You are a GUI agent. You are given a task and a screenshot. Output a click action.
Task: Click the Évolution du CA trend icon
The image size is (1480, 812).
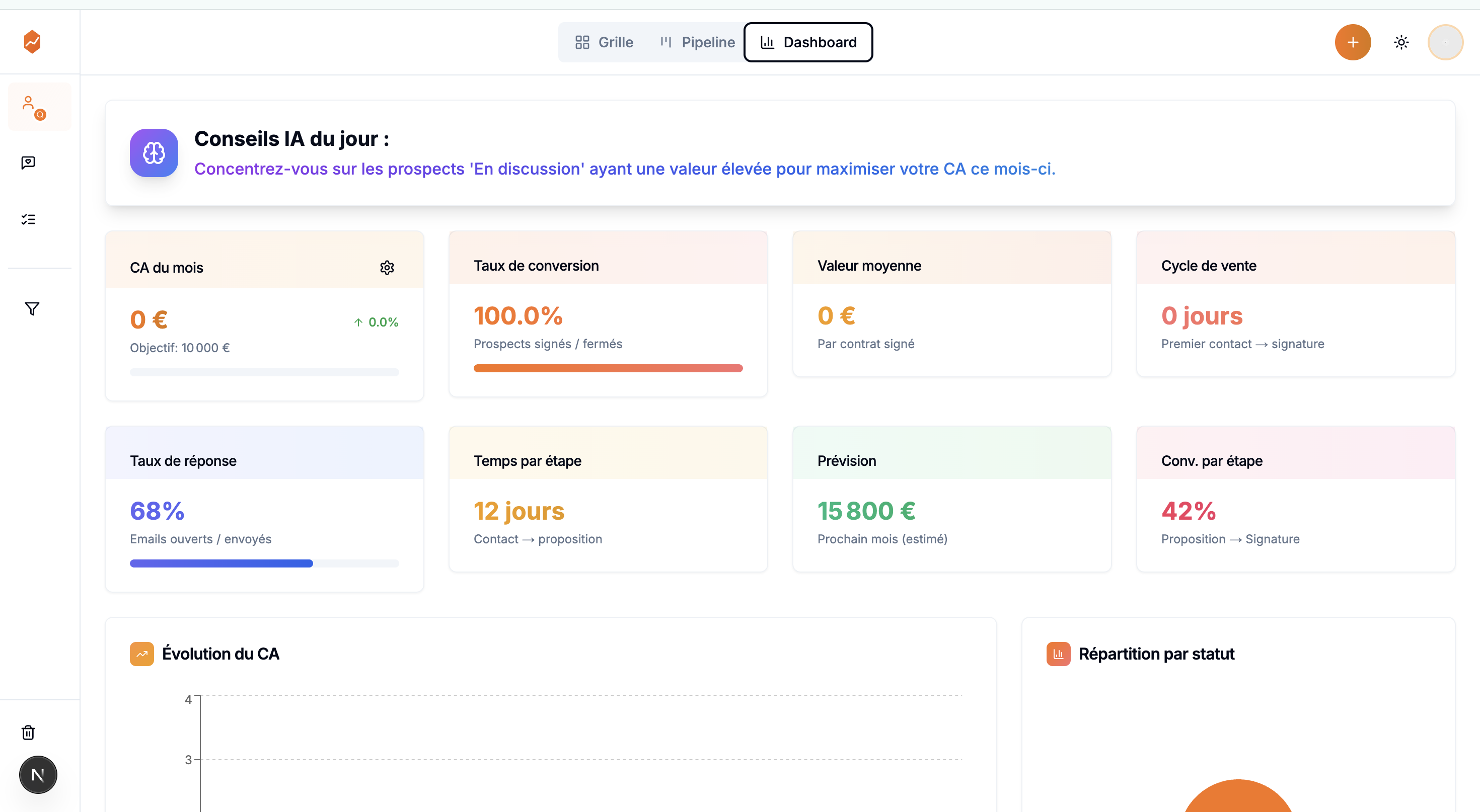pyautogui.click(x=141, y=654)
